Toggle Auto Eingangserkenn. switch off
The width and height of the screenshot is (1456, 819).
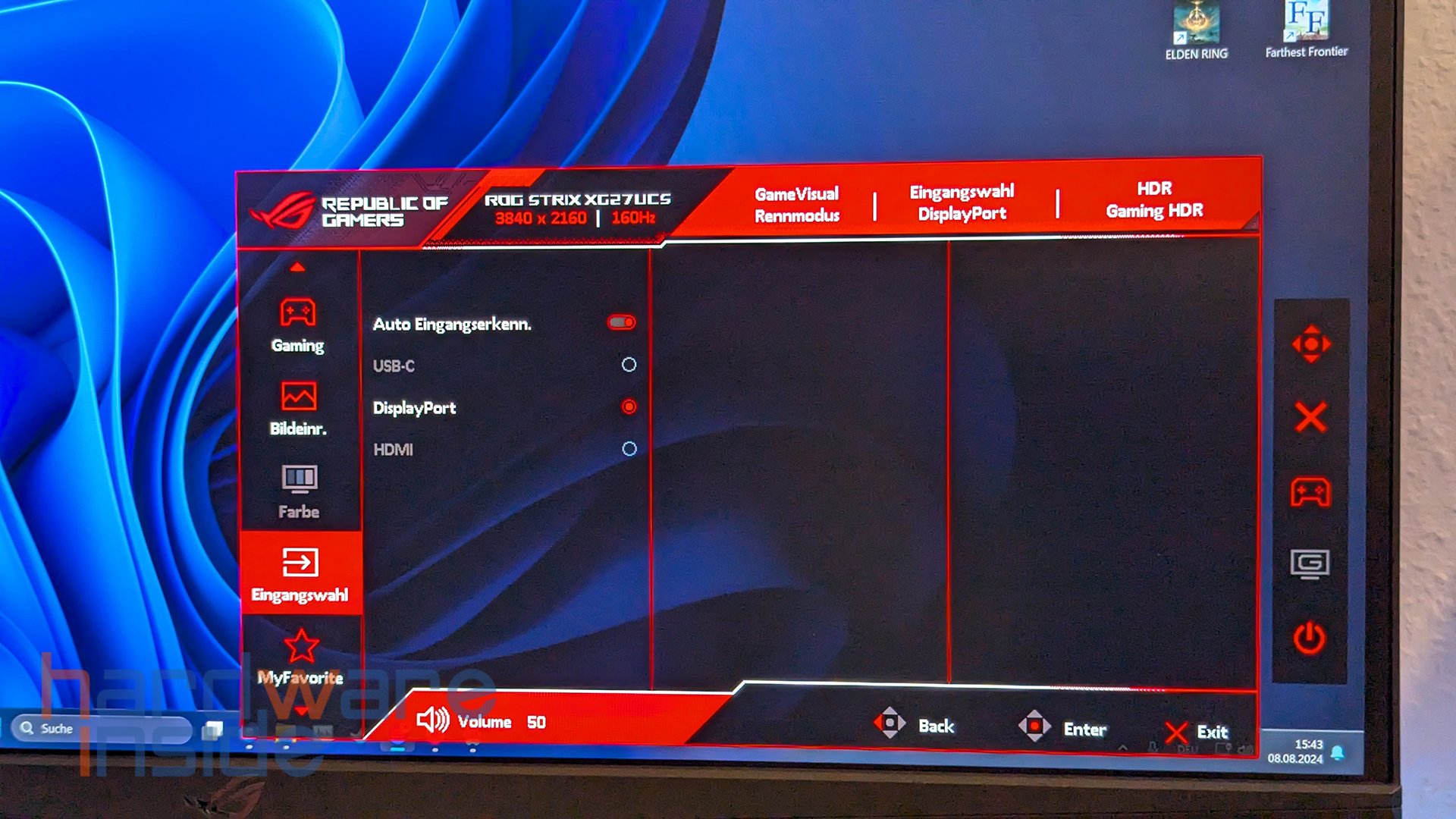[x=622, y=323]
